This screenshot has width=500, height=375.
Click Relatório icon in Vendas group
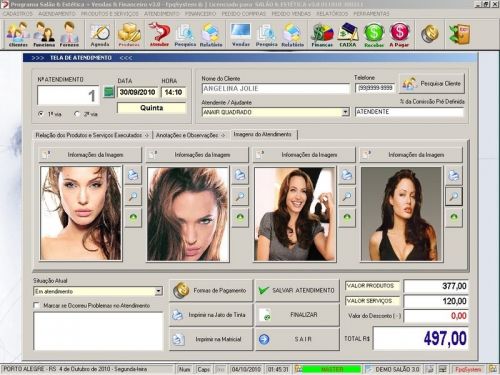(293, 34)
